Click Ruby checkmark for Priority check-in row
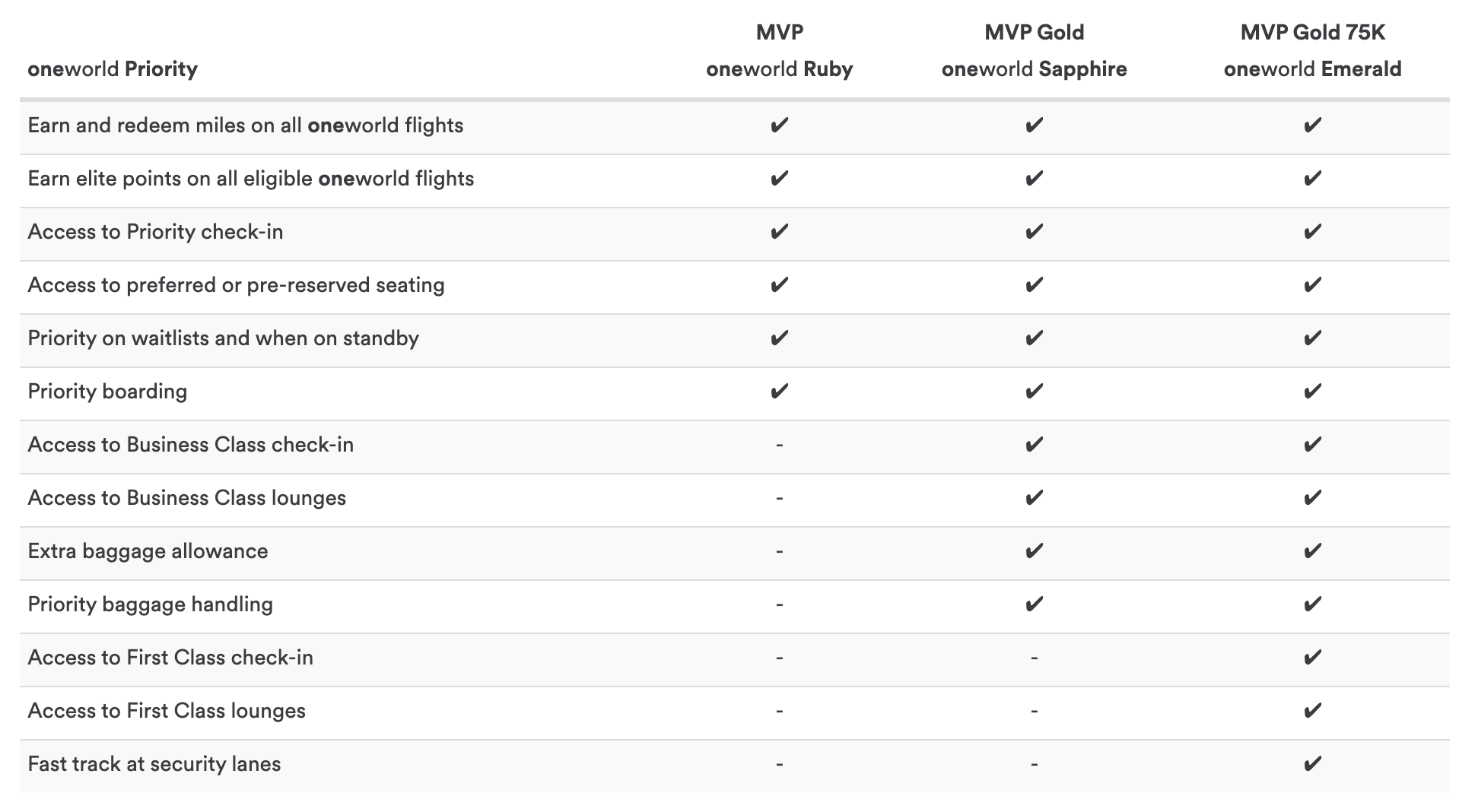The height and width of the screenshot is (812, 1459). (779, 232)
